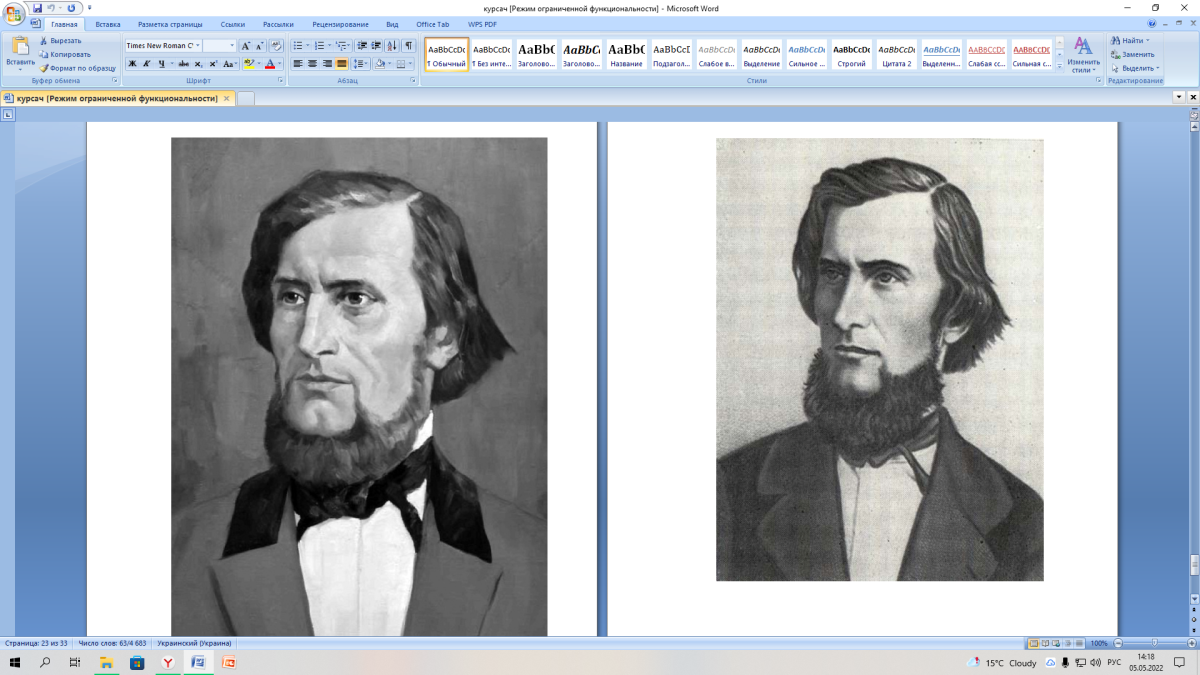Screen dimensions: 1200x675
Task: Expand the styles gallery more arrow
Action: 1059,66
